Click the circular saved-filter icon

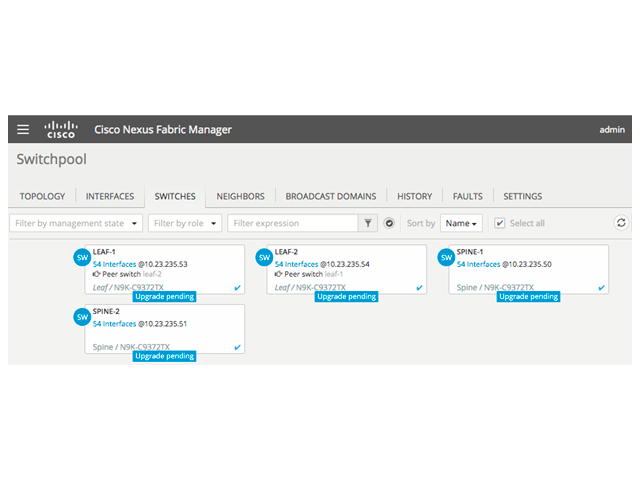tap(389, 223)
